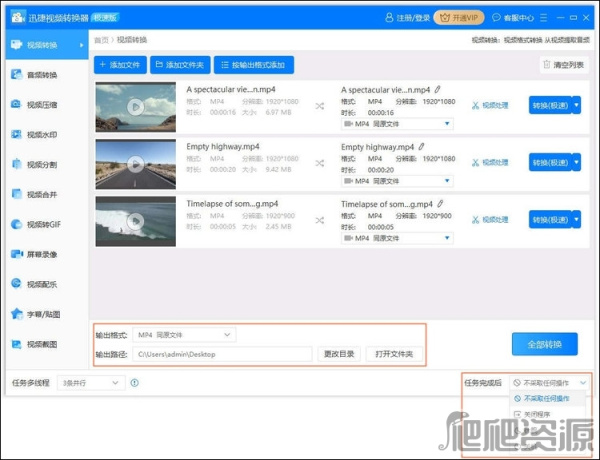Play the Empty highway video thumbnail

(x=135, y=164)
